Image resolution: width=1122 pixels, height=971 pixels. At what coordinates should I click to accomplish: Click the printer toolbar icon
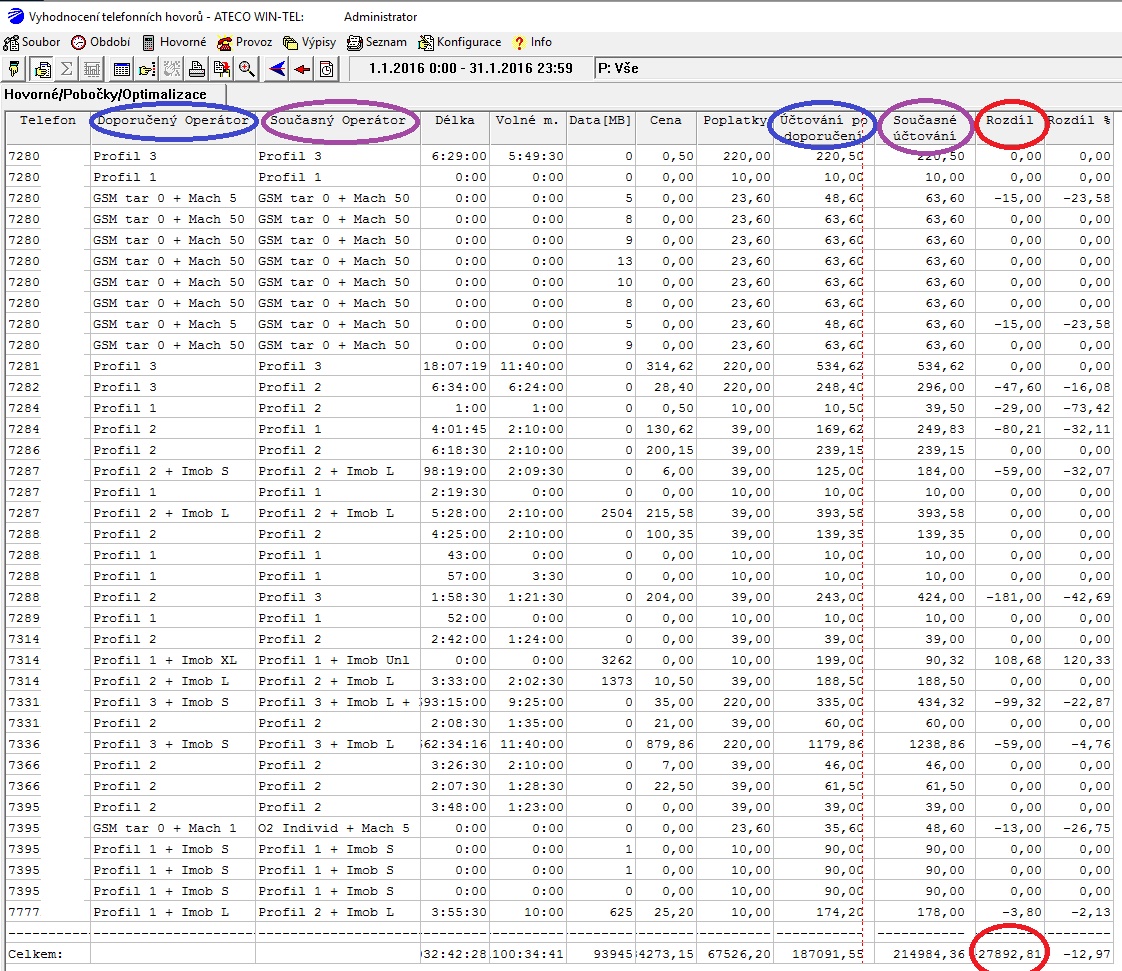(x=197, y=69)
